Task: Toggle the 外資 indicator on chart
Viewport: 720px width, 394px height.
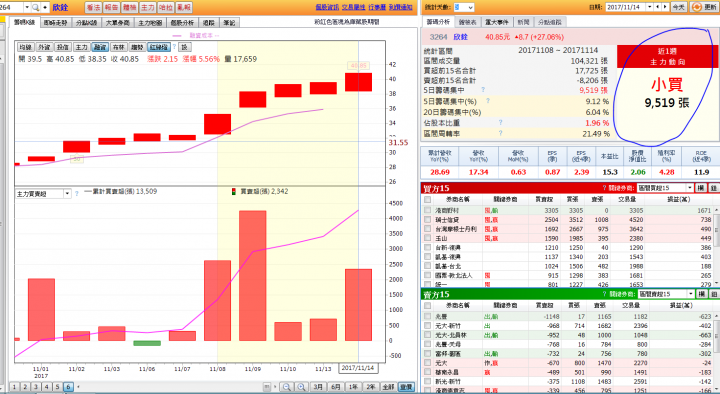Action: (x=44, y=47)
